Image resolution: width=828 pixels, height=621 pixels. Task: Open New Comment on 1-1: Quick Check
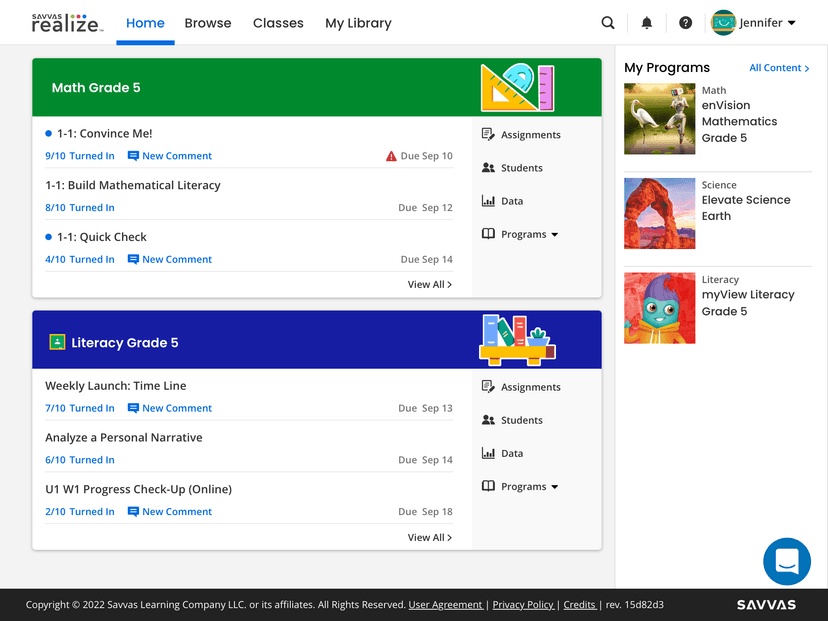[170, 260]
